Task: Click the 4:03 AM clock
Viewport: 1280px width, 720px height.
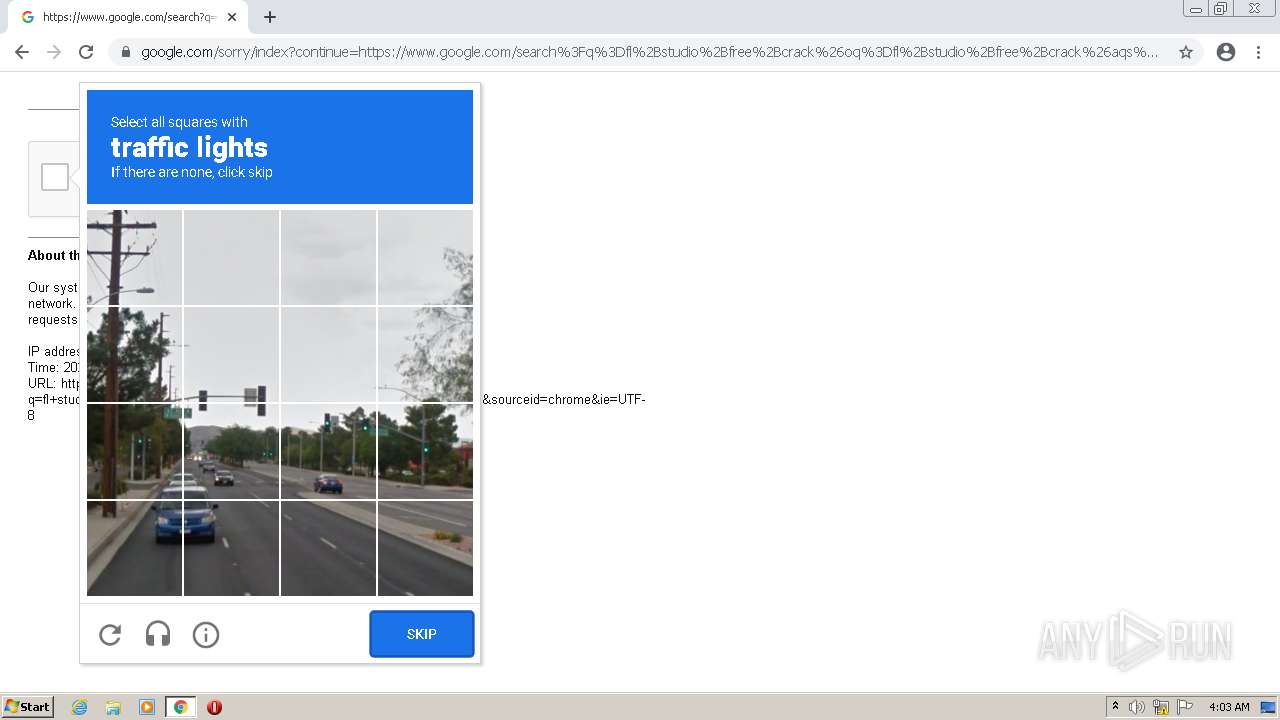Action: pos(1229,707)
